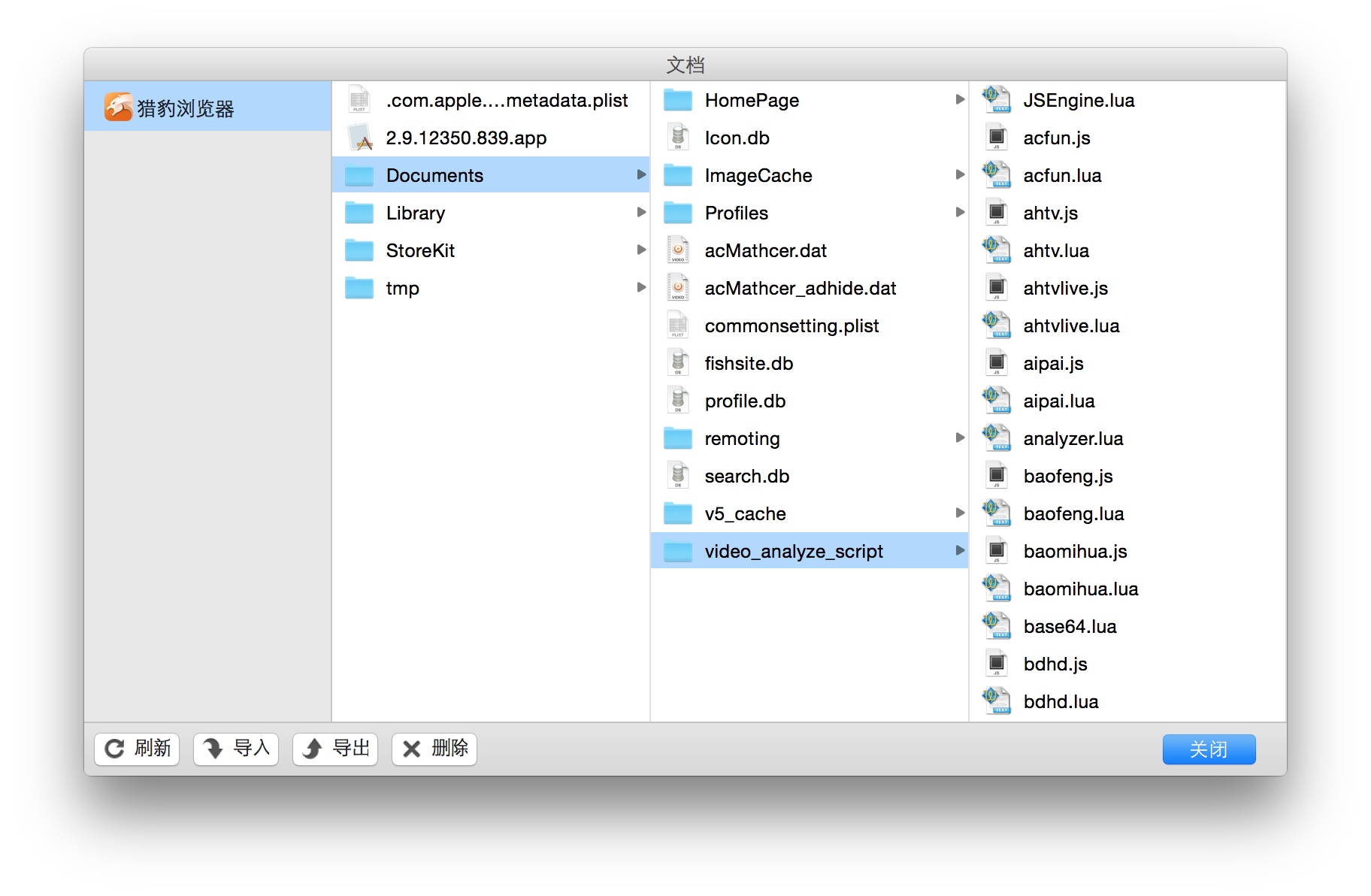Select the ahtvlive.lua file name
Image resolution: width=1371 pixels, height=896 pixels.
1072,325
